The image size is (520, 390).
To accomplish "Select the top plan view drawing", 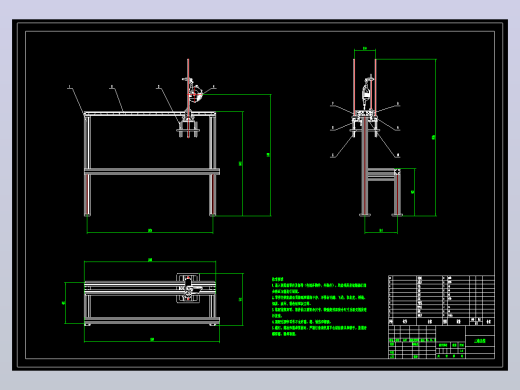I will (152, 299).
